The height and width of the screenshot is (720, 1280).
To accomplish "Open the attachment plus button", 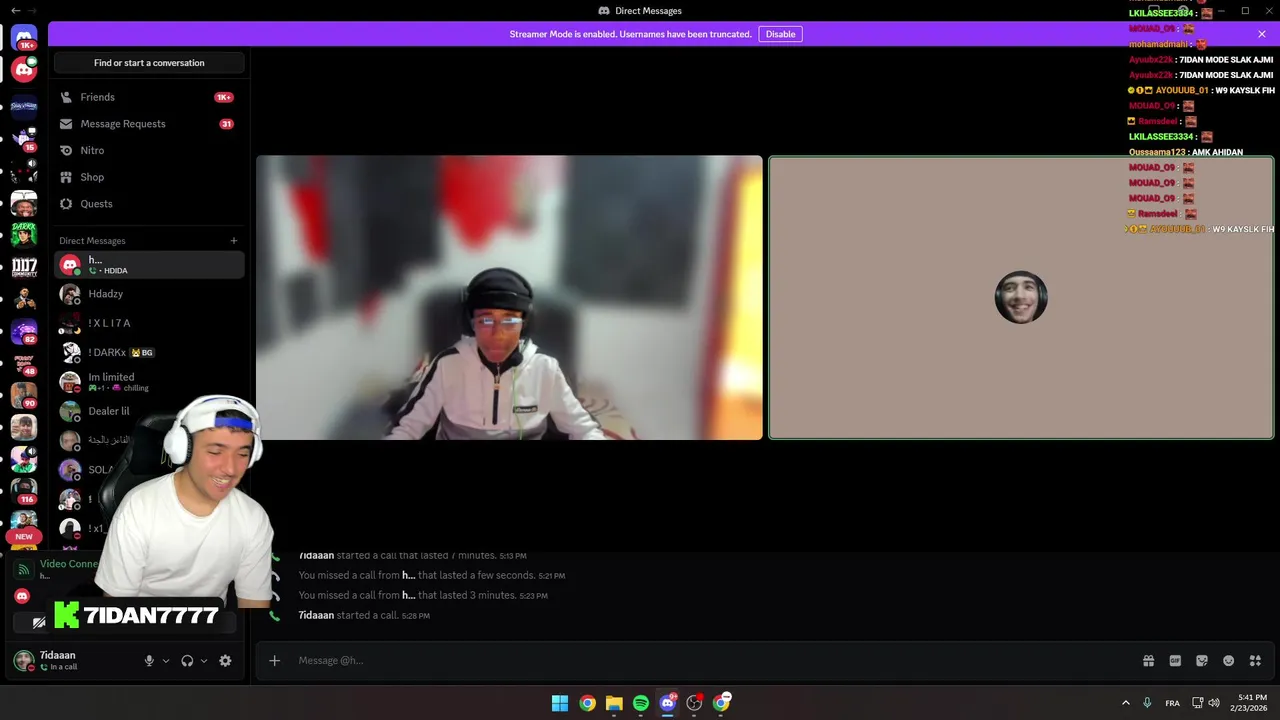I will [274, 661].
